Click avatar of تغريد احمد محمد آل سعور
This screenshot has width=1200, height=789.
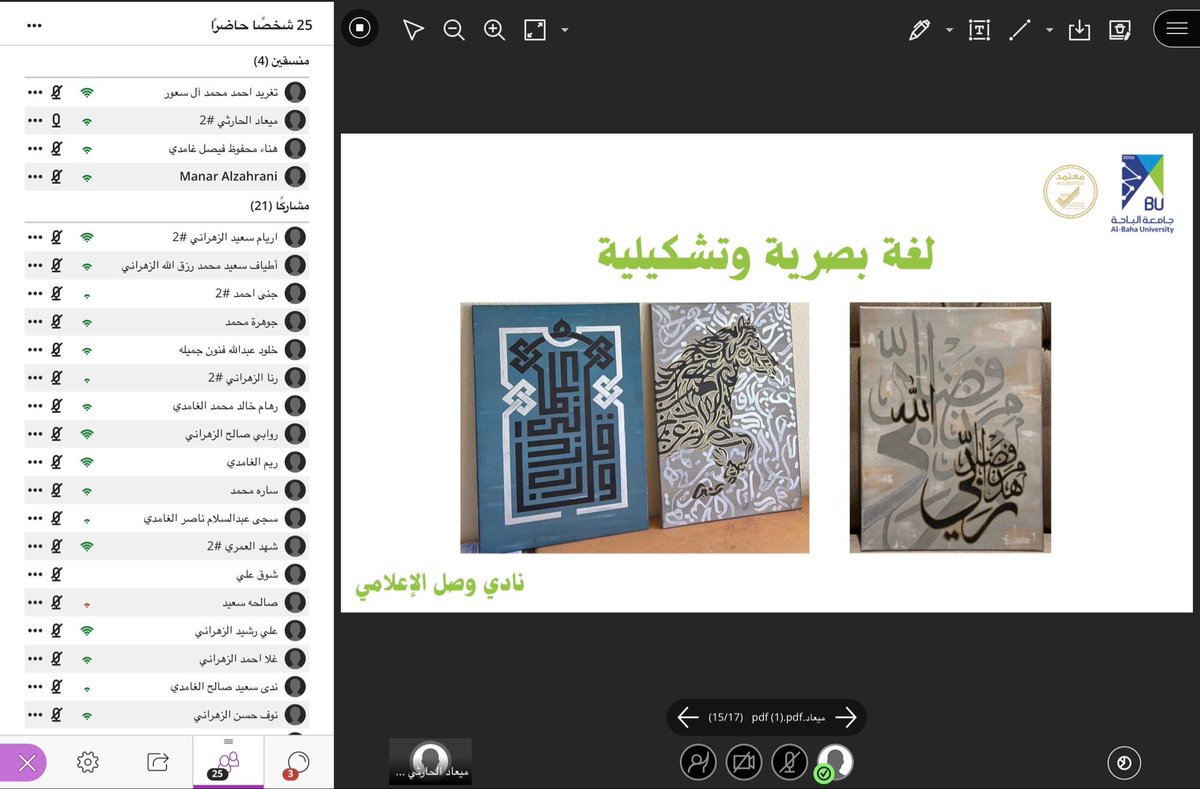click(x=295, y=92)
